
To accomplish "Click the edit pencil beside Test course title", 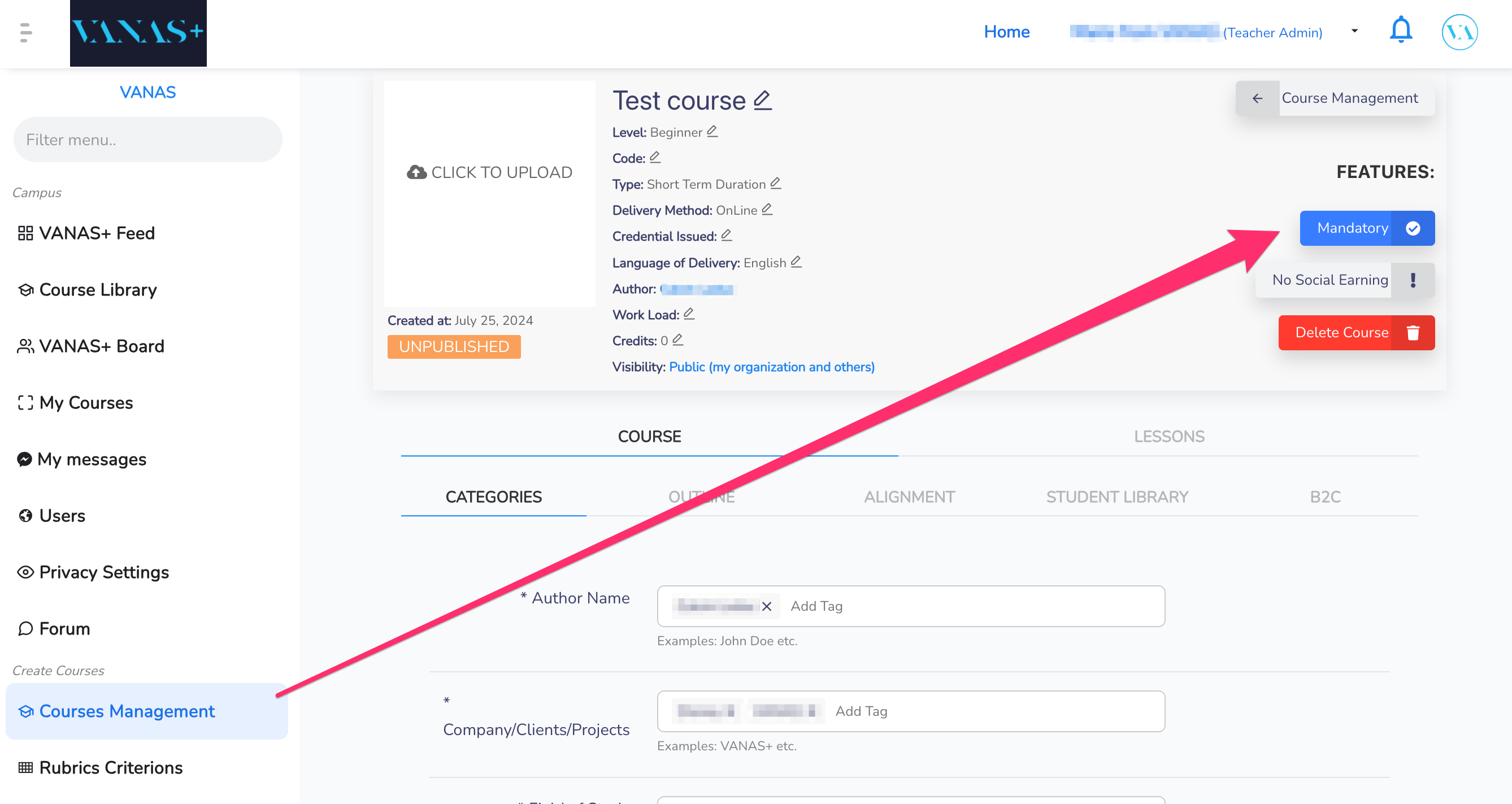I will [x=762, y=100].
